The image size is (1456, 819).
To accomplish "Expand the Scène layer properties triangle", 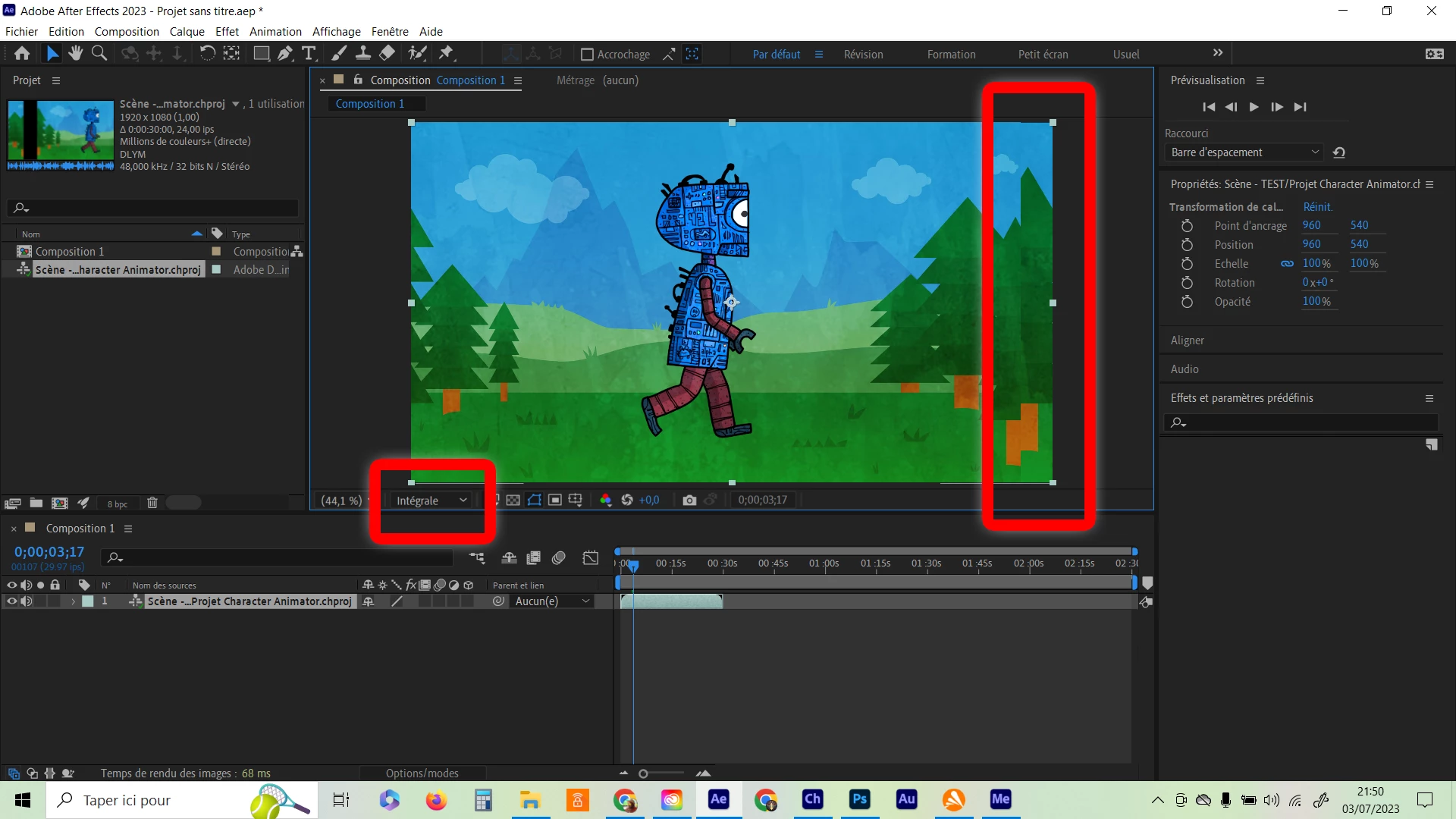I will (x=74, y=601).
